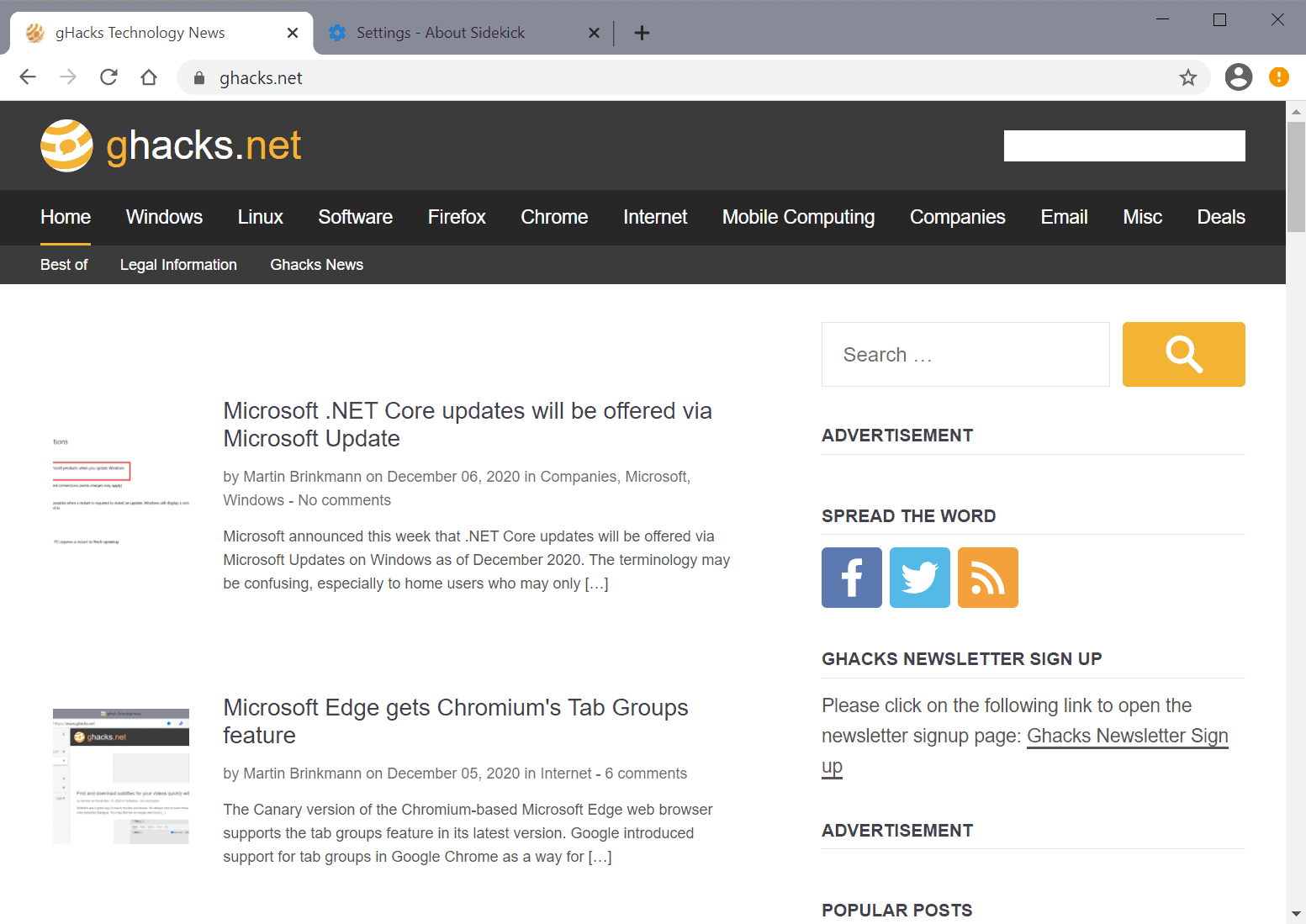Click the browser back navigation arrow
This screenshot has width=1306, height=924.
click(27, 77)
